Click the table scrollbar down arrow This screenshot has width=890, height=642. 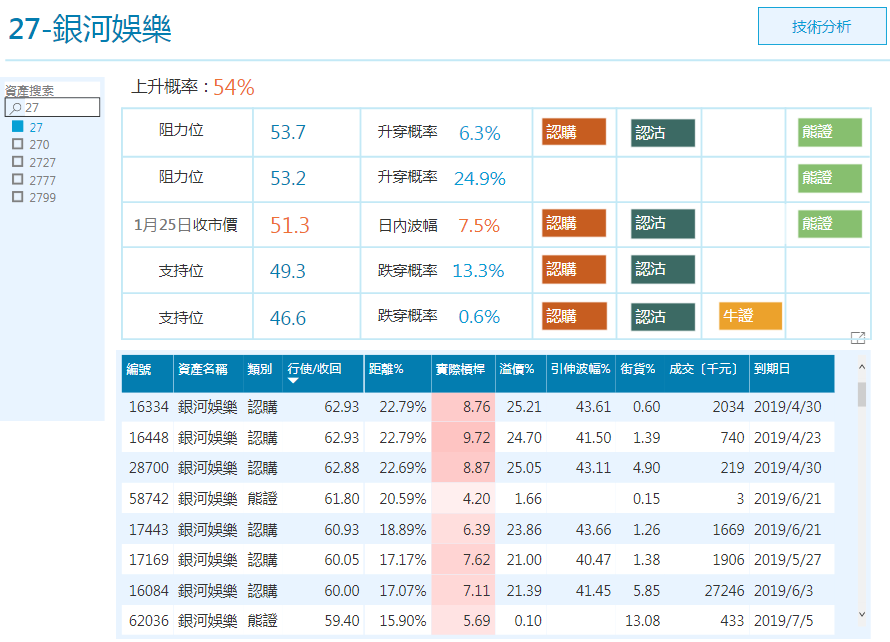point(862,614)
